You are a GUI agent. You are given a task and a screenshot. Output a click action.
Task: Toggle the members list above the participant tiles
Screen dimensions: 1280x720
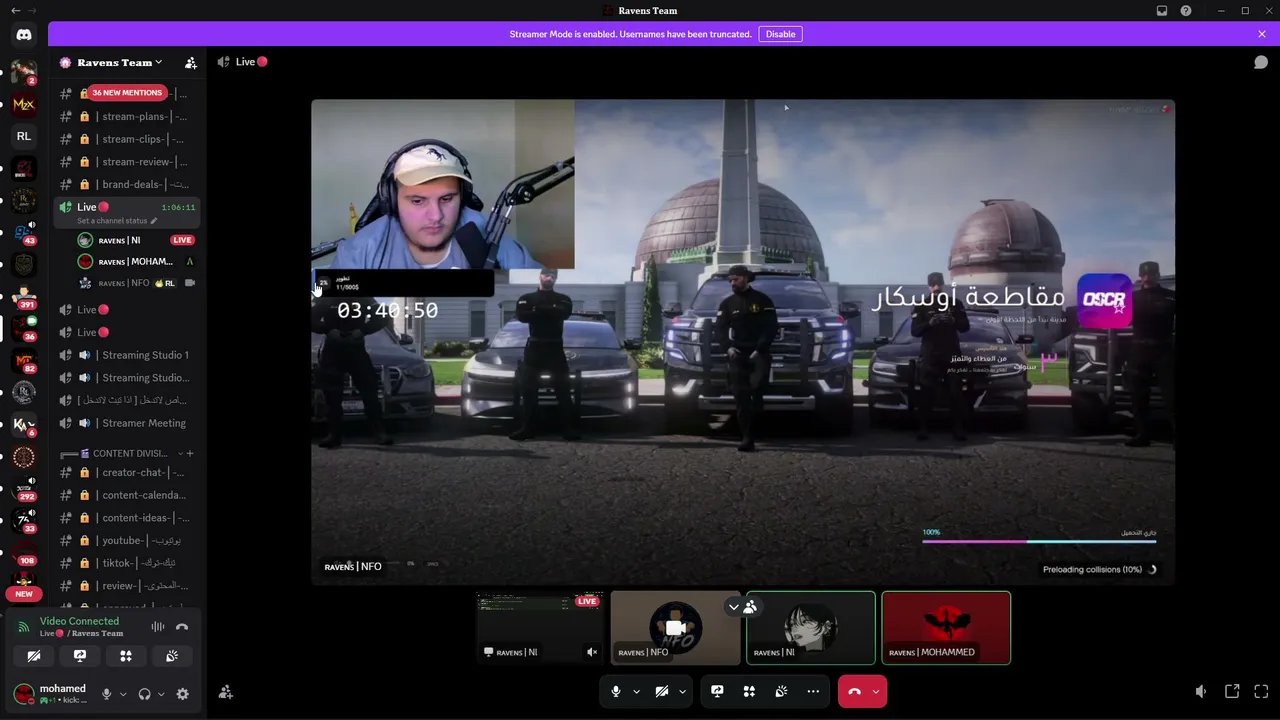click(750, 607)
